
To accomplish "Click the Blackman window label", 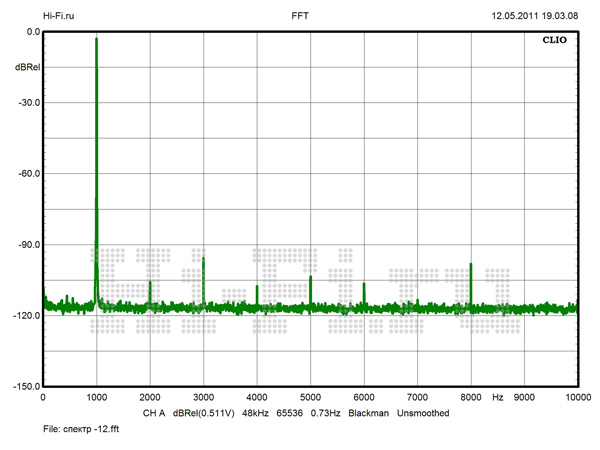I will [x=368, y=413].
